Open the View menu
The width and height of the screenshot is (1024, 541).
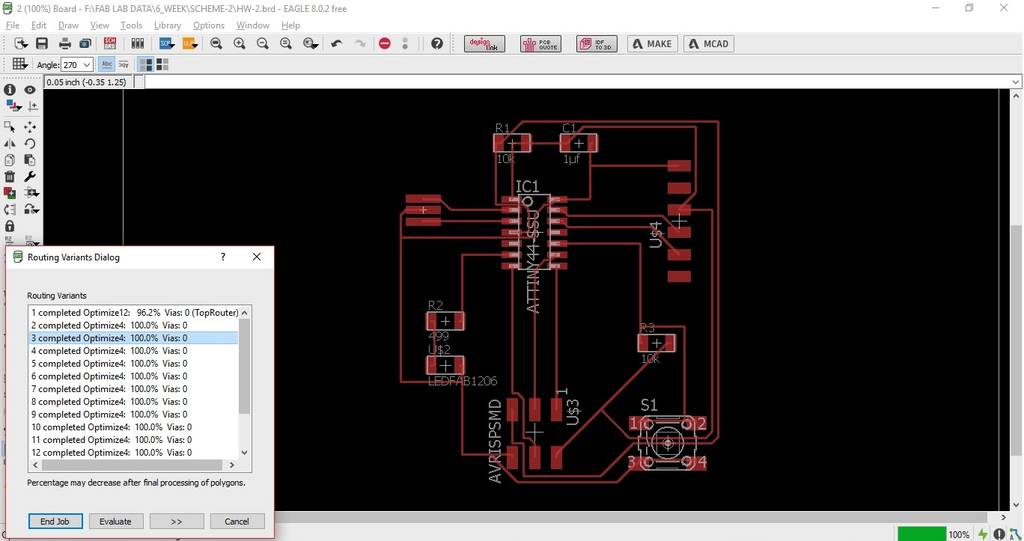tap(99, 25)
